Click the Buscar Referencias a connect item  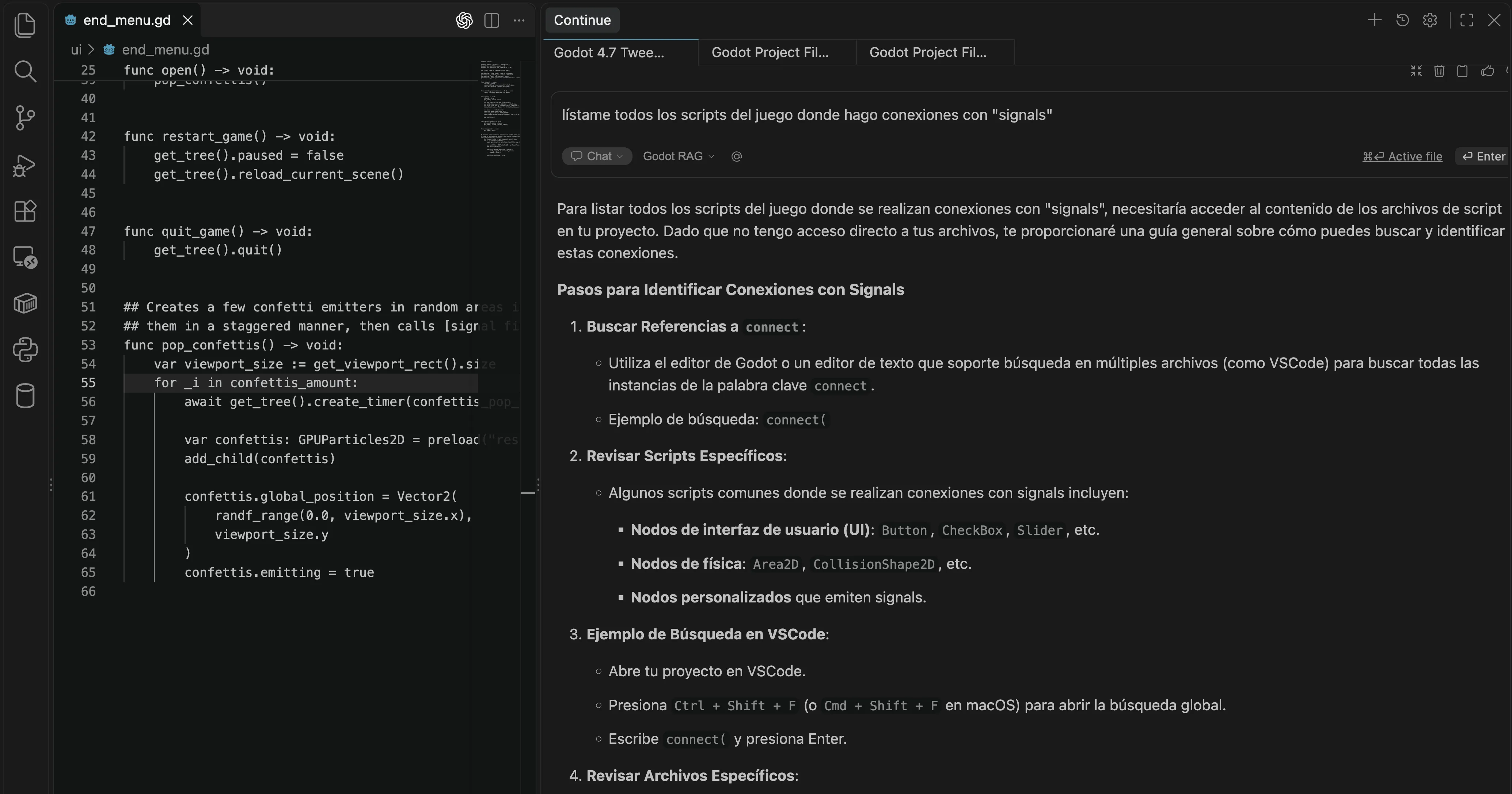pyautogui.click(x=696, y=327)
